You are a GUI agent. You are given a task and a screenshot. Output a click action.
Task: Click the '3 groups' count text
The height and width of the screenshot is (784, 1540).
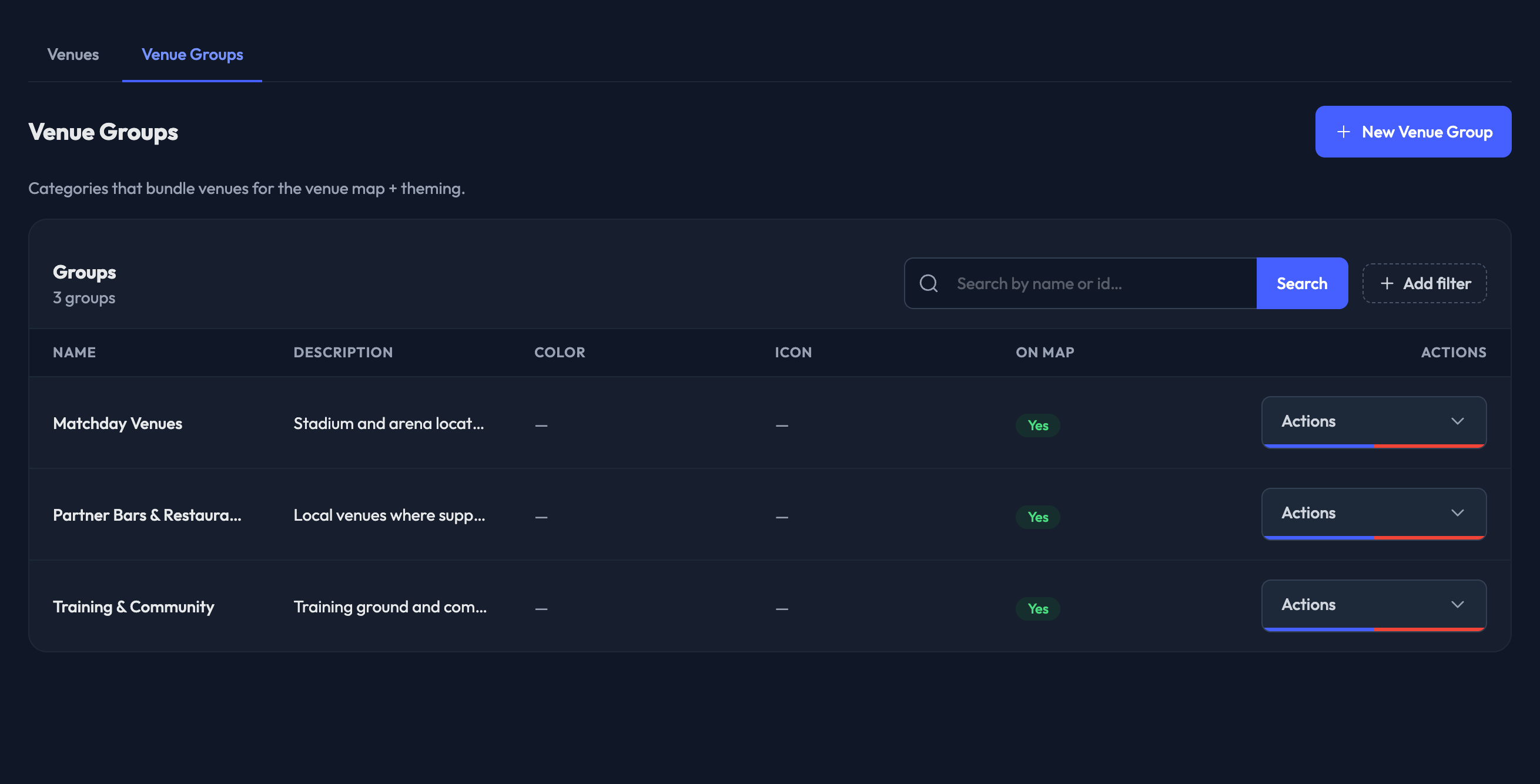coord(83,297)
